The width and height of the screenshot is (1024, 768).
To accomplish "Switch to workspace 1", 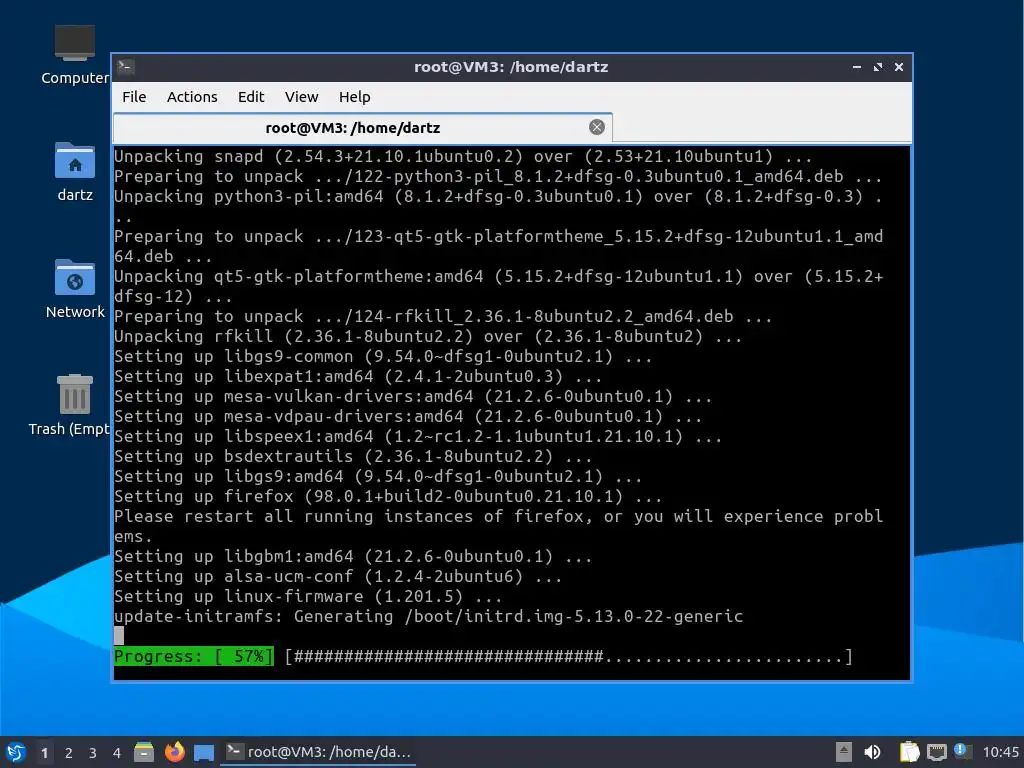I will click(x=44, y=752).
